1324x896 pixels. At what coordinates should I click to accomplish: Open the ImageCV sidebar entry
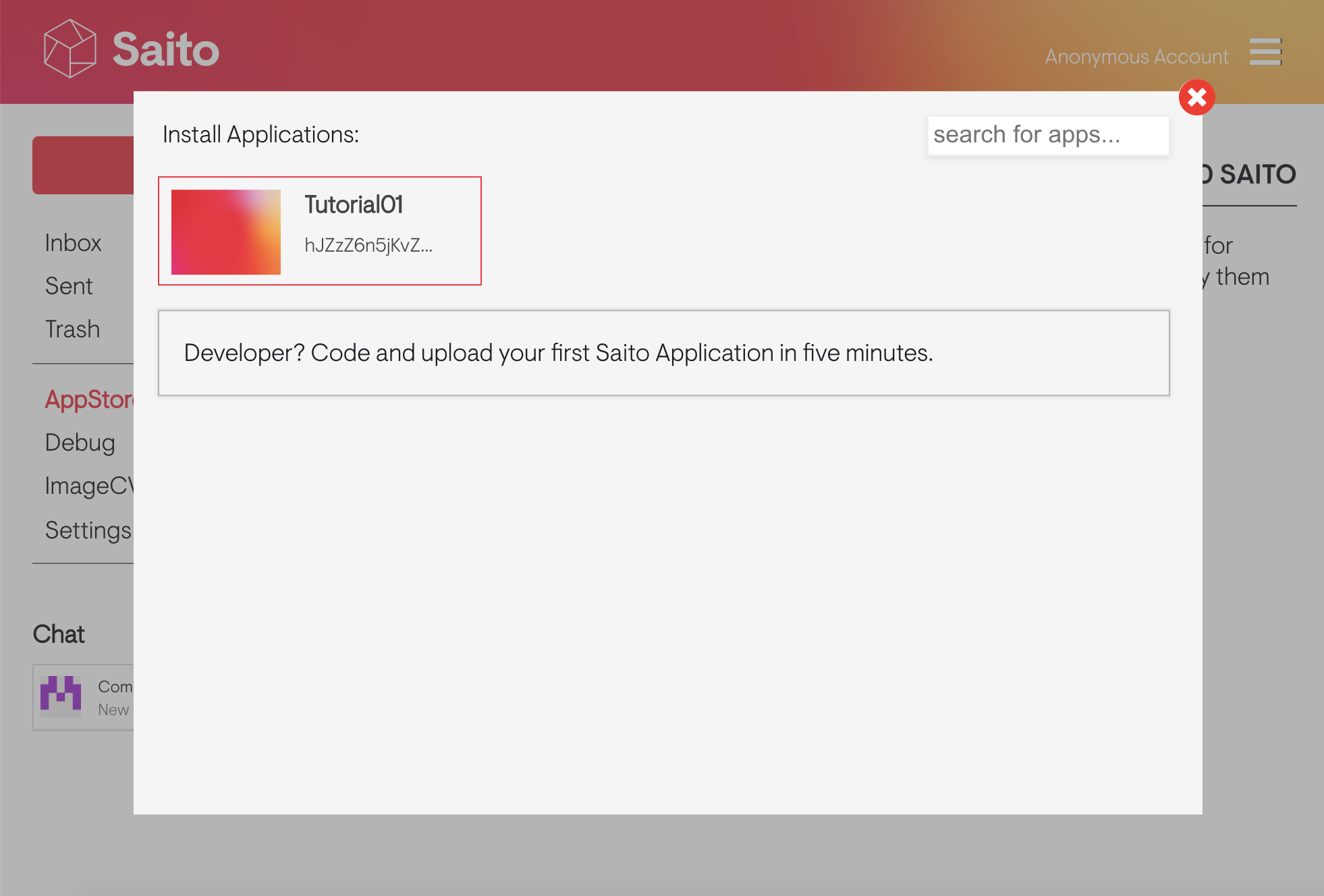(89, 486)
